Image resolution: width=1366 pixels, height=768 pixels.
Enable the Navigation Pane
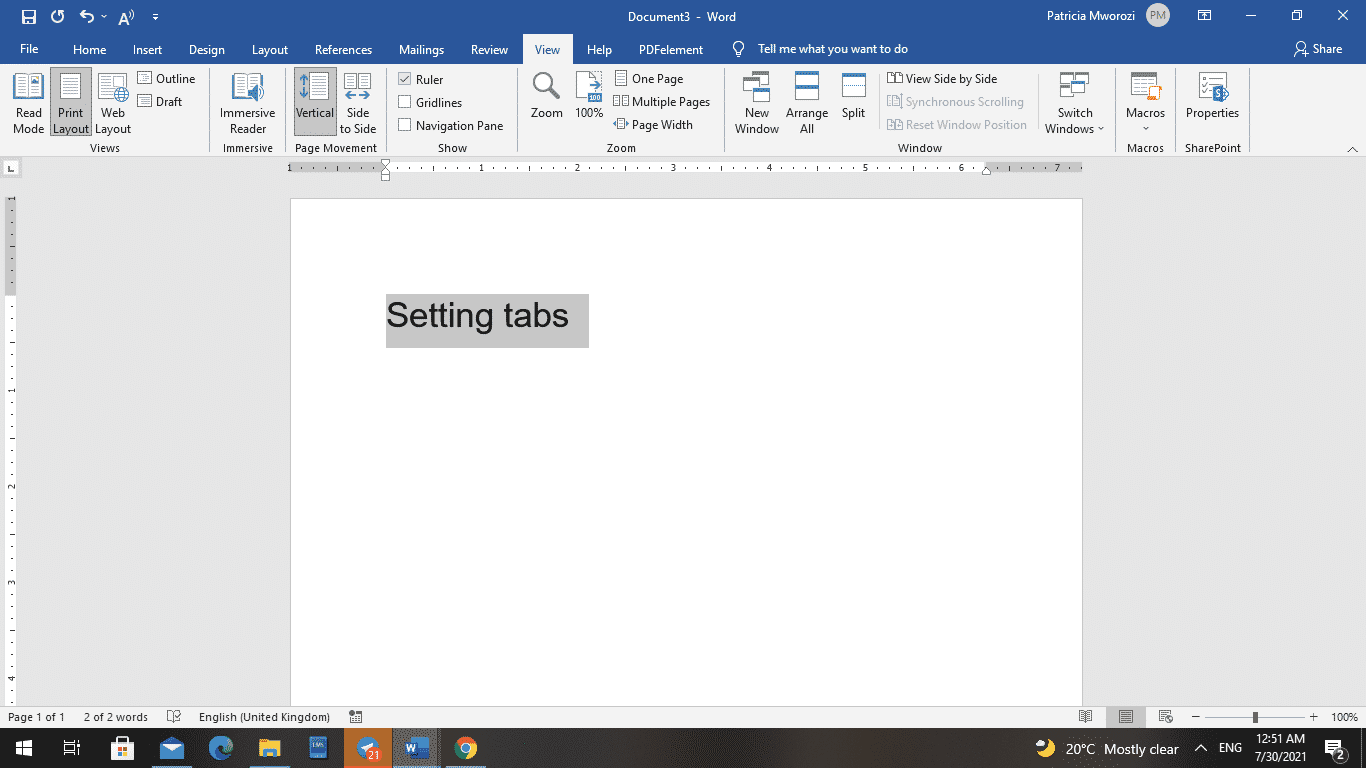click(406, 125)
